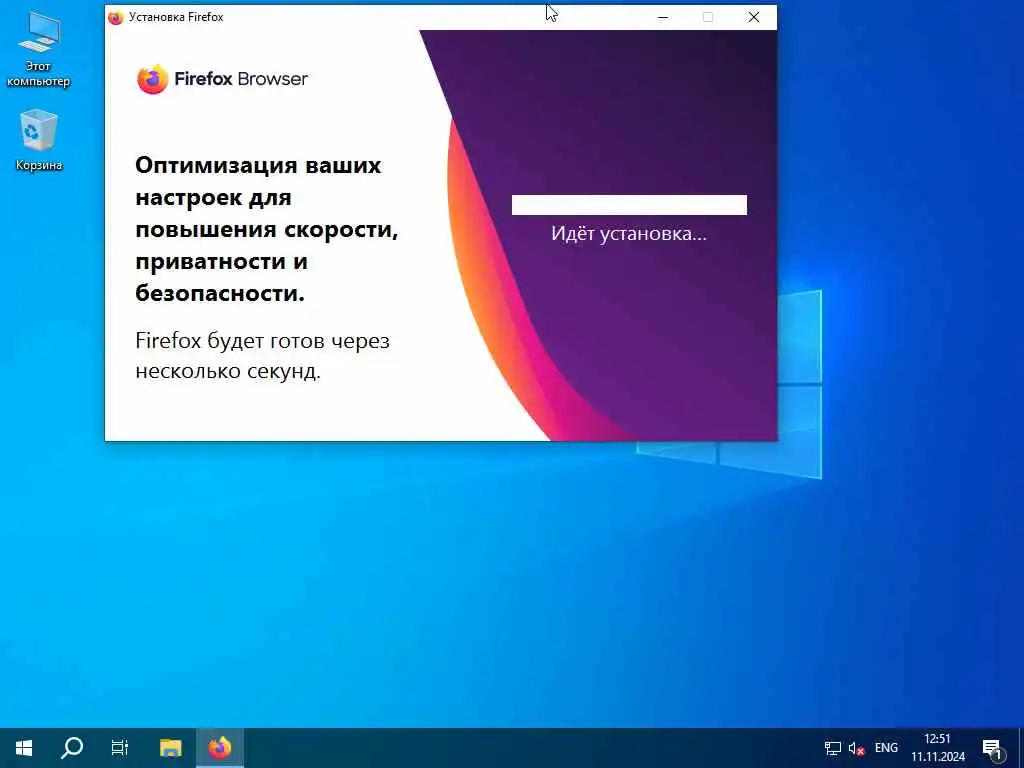Open the clock showing 12:51 11.11.2024
1024x768 pixels.
point(938,748)
